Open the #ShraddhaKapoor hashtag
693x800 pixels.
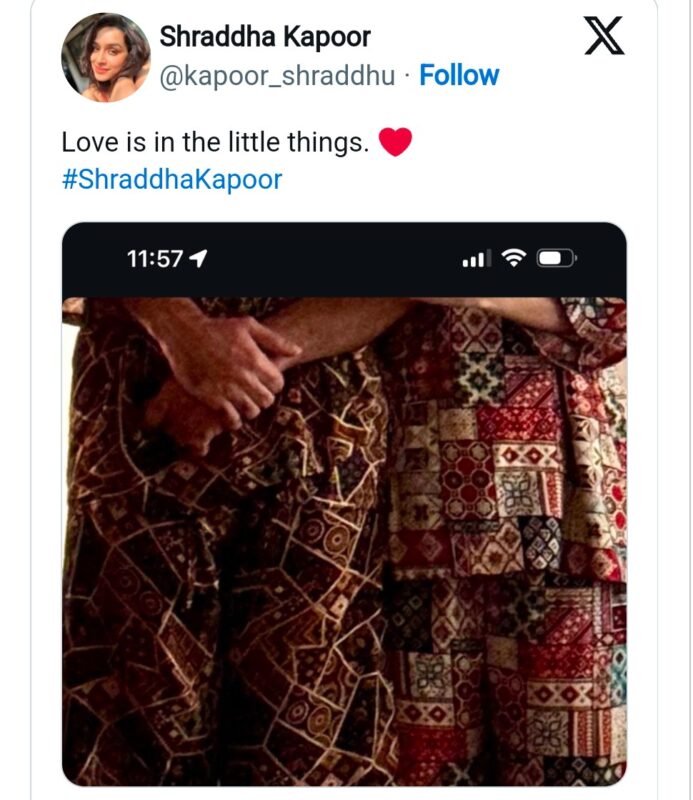[171, 180]
